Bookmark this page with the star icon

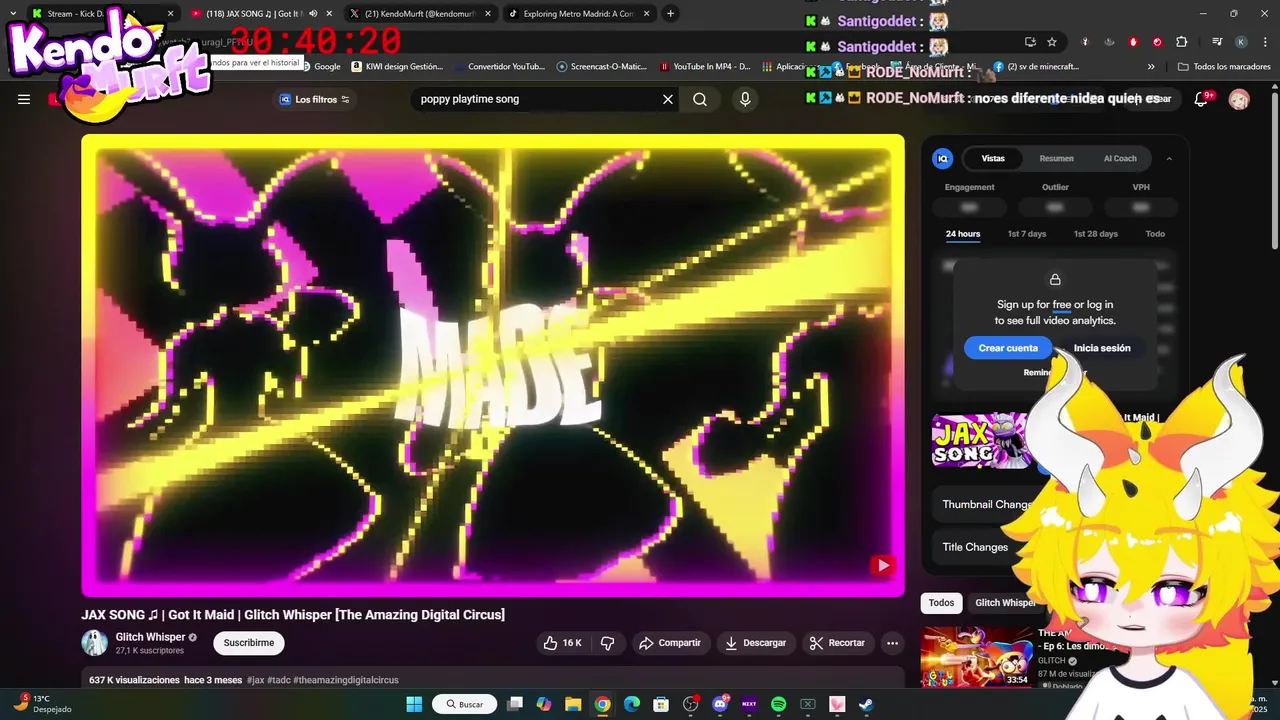tap(1052, 42)
